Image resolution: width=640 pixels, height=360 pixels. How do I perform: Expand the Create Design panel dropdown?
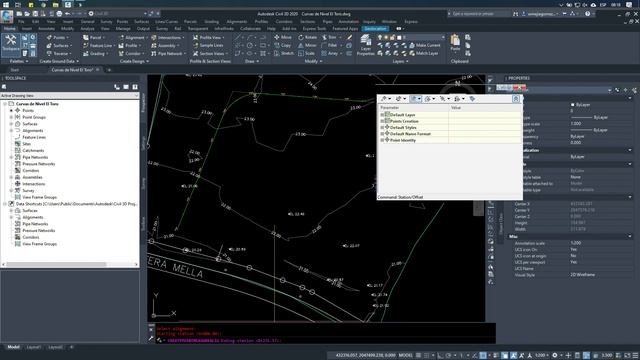point(134,61)
